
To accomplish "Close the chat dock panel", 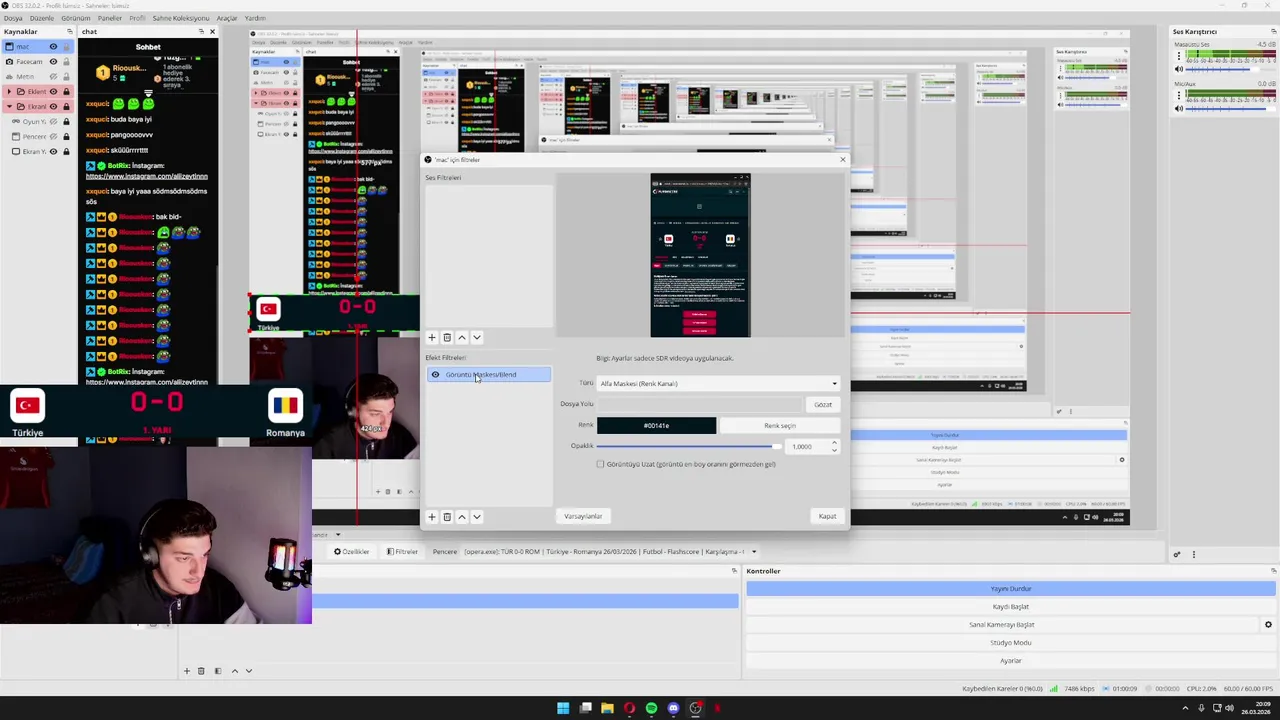I will pos(212,32).
